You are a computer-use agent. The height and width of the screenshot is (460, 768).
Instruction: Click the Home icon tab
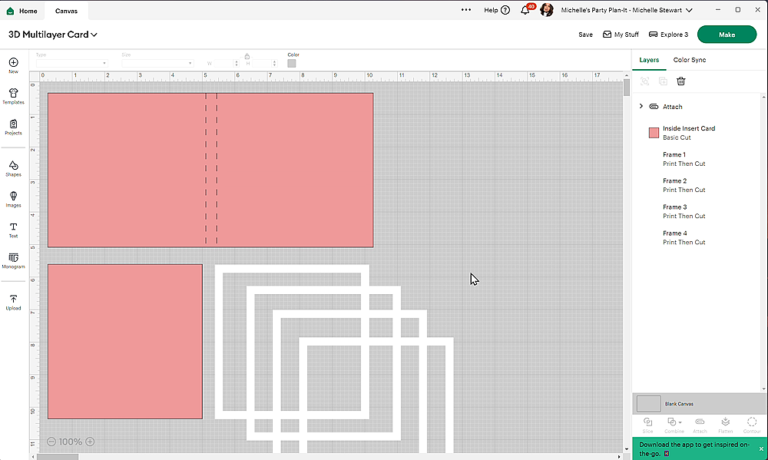pyautogui.click(x=22, y=11)
